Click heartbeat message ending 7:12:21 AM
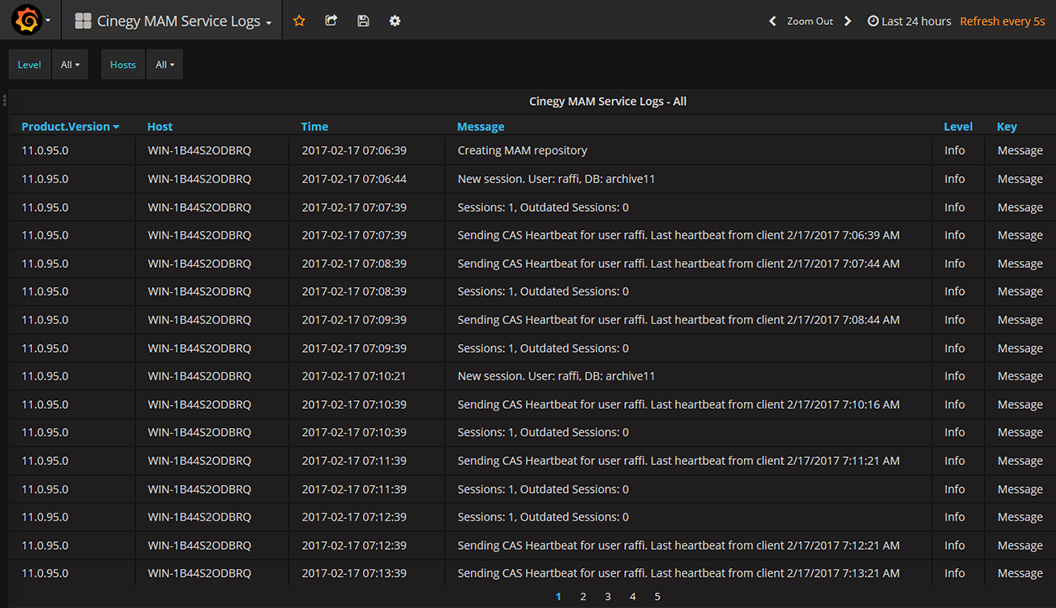 click(x=678, y=545)
